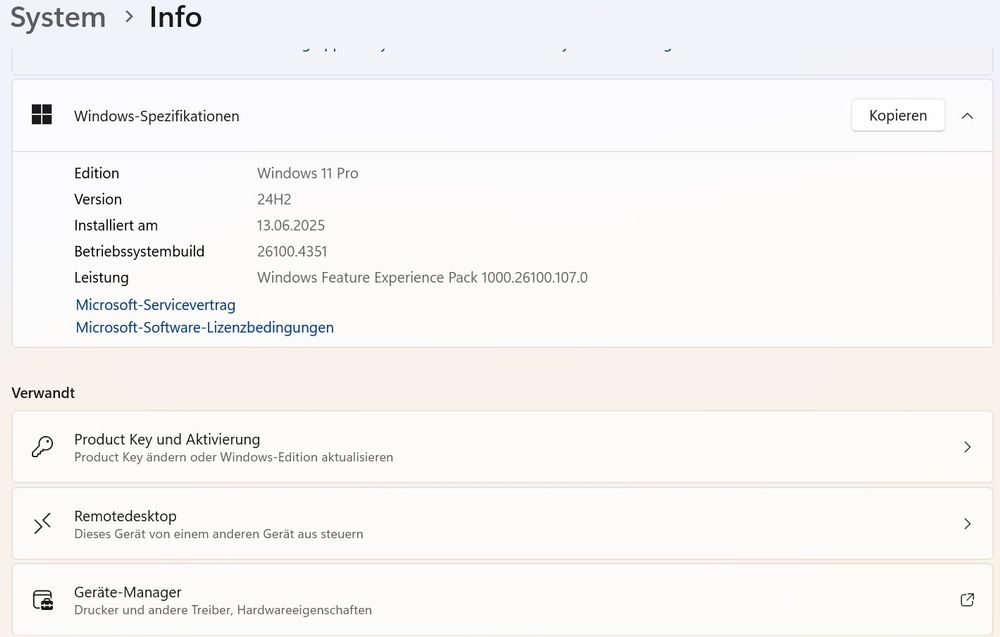Select the Edition value Windows 11 Pro
The height and width of the screenshot is (637, 1000).
coord(307,173)
